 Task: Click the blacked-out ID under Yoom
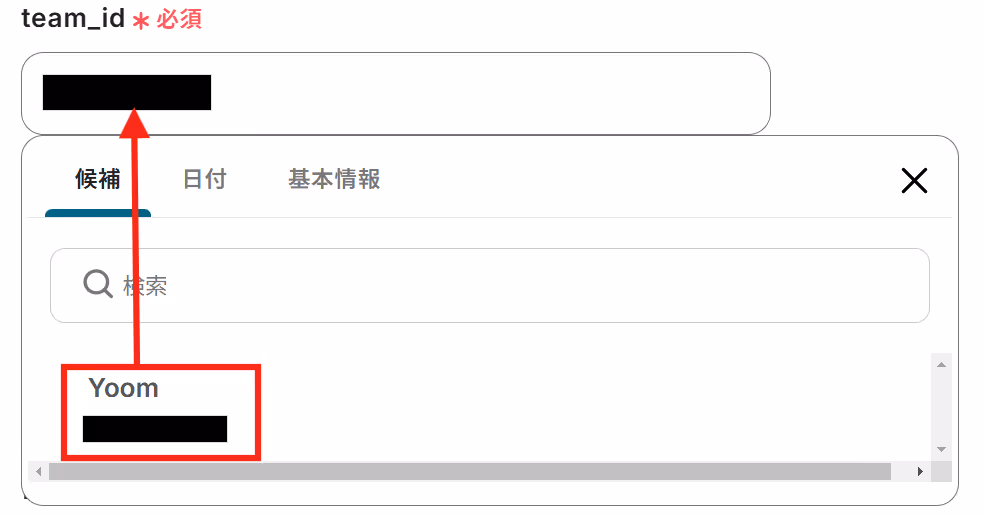coord(155,429)
